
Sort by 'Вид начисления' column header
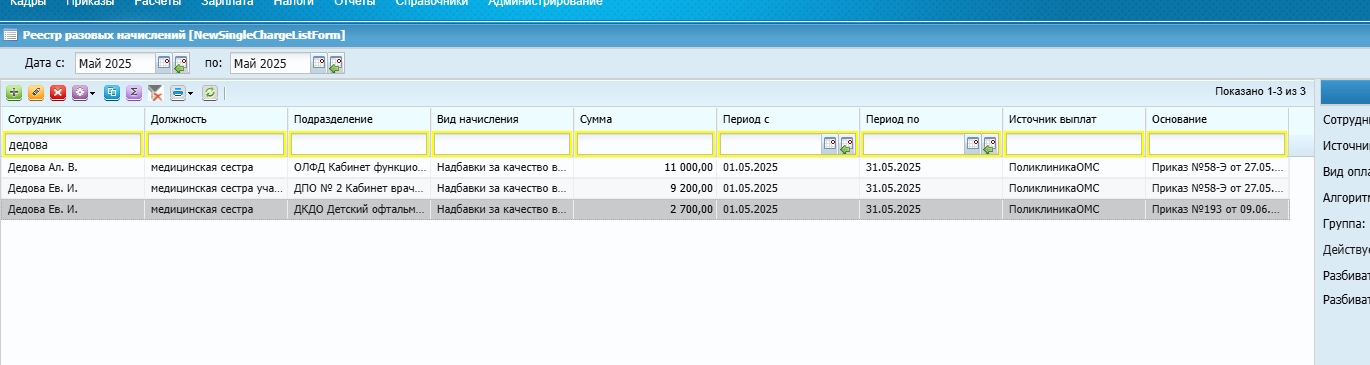(502, 119)
